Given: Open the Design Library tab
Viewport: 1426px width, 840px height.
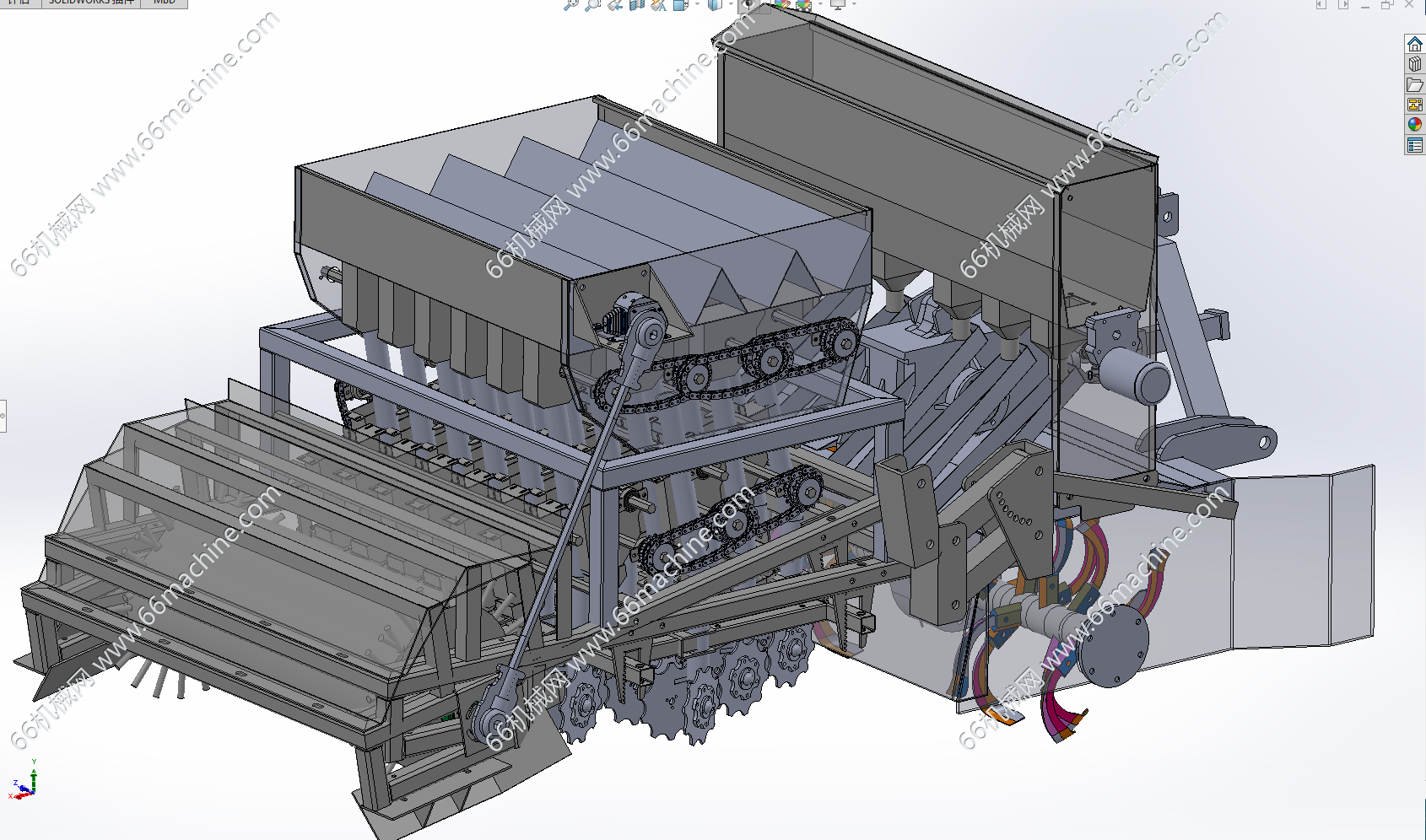Looking at the screenshot, I should tap(1415, 64).
